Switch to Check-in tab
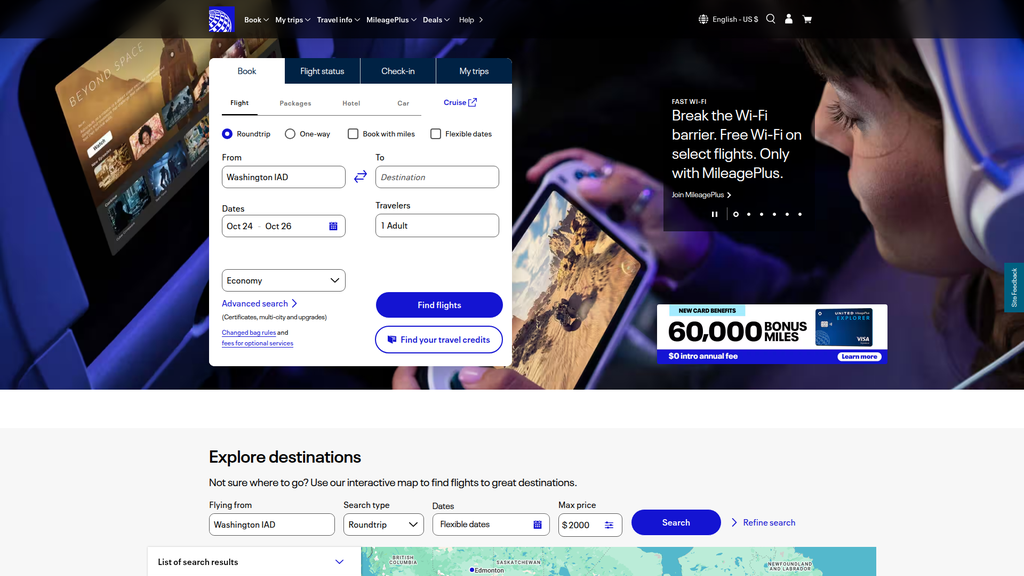Image resolution: width=1024 pixels, height=576 pixels. tap(398, 71)
